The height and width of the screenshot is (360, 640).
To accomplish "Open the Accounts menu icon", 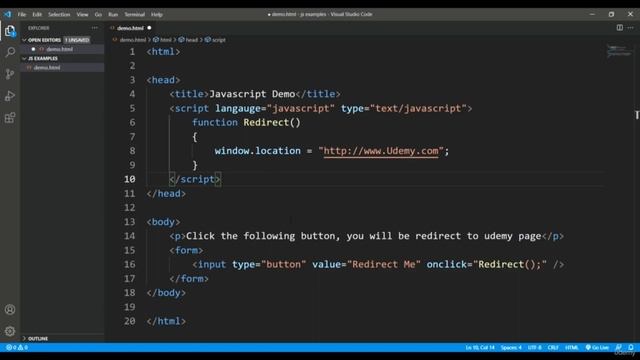I will coord(10,309).
